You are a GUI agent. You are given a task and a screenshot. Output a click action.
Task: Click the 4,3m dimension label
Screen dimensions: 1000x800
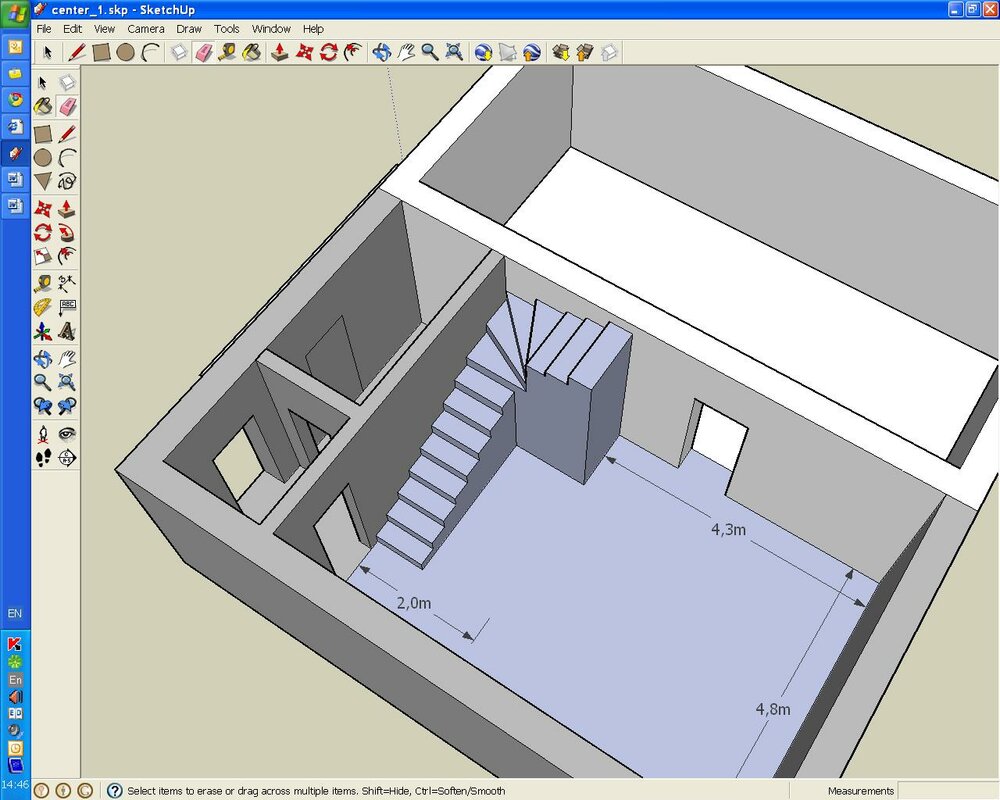point(728,530)
